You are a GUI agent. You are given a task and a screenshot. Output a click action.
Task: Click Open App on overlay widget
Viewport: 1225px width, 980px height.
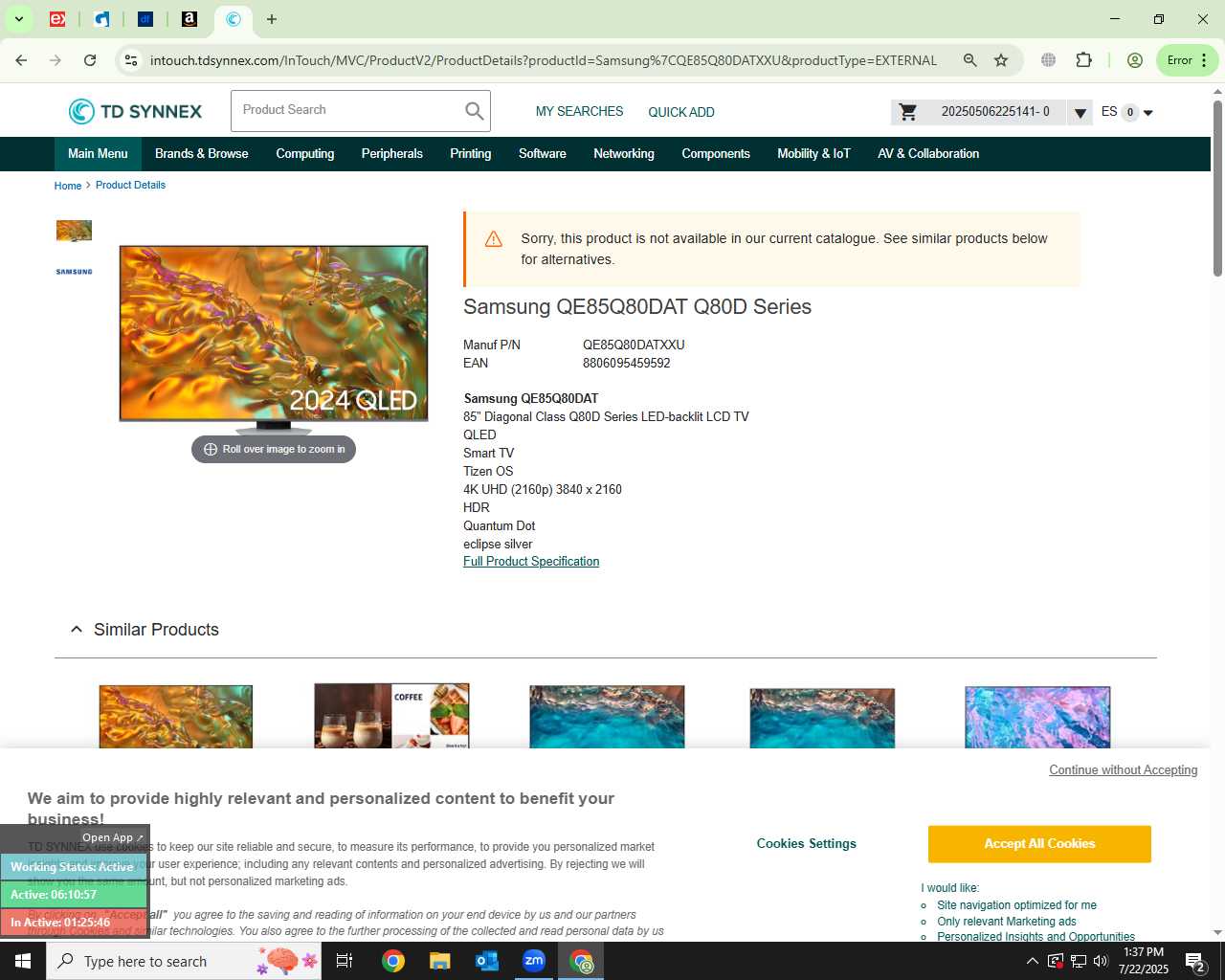112,837
